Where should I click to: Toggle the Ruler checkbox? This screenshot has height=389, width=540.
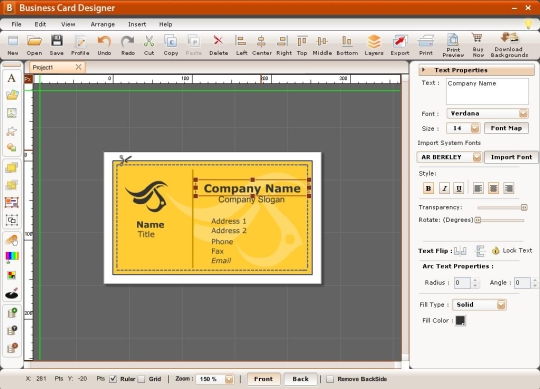pyautogui.click(x=113, y=379)
